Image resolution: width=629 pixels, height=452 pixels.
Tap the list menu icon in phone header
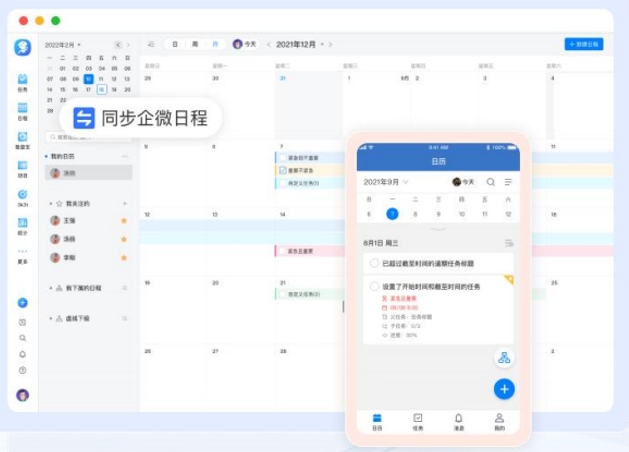tap(508, 182)
